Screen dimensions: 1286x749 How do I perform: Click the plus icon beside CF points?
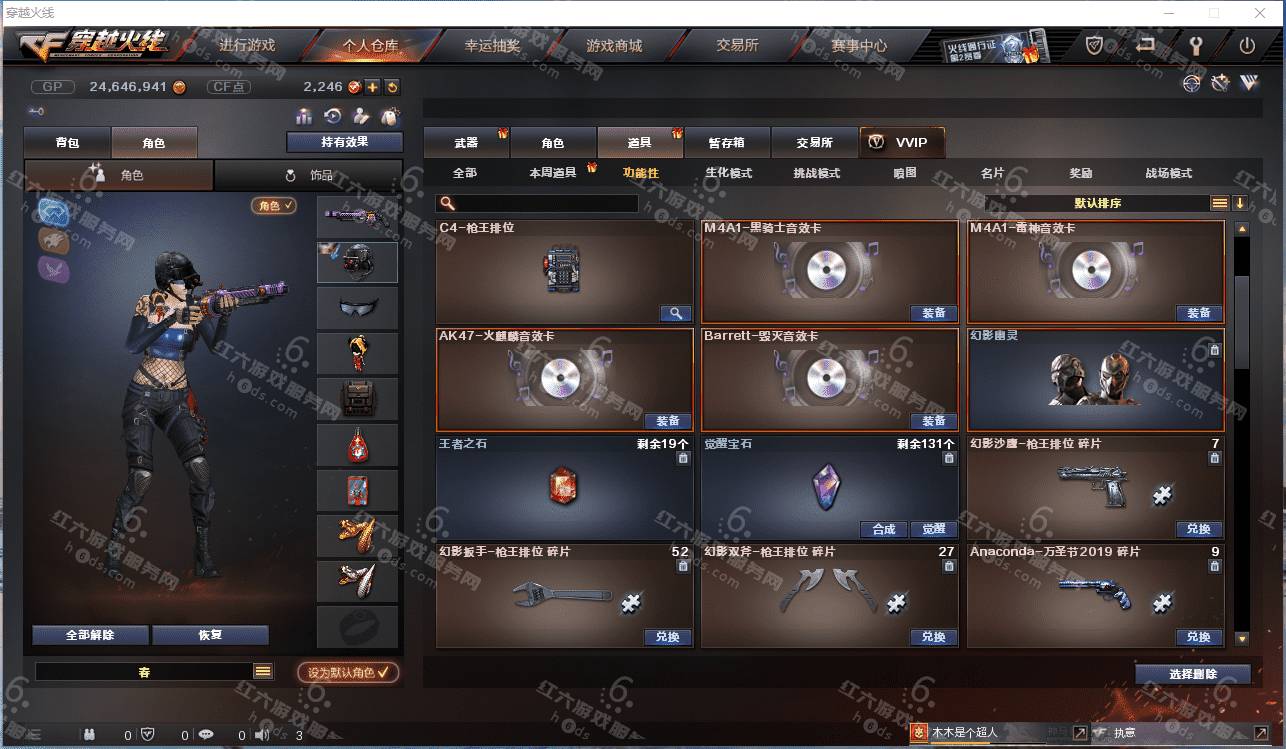click(372, 87)
